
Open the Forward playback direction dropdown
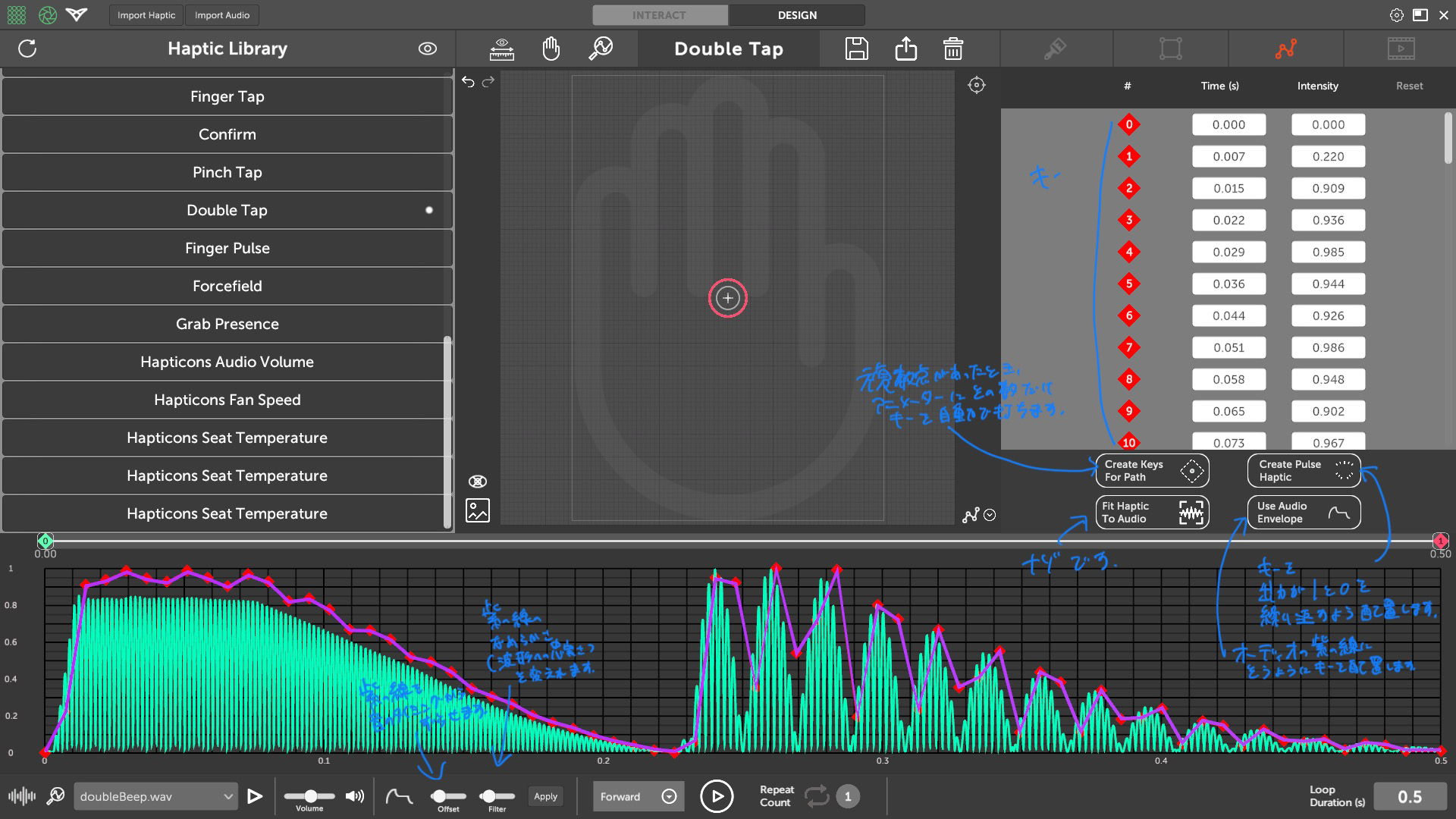tap(637, 796)
